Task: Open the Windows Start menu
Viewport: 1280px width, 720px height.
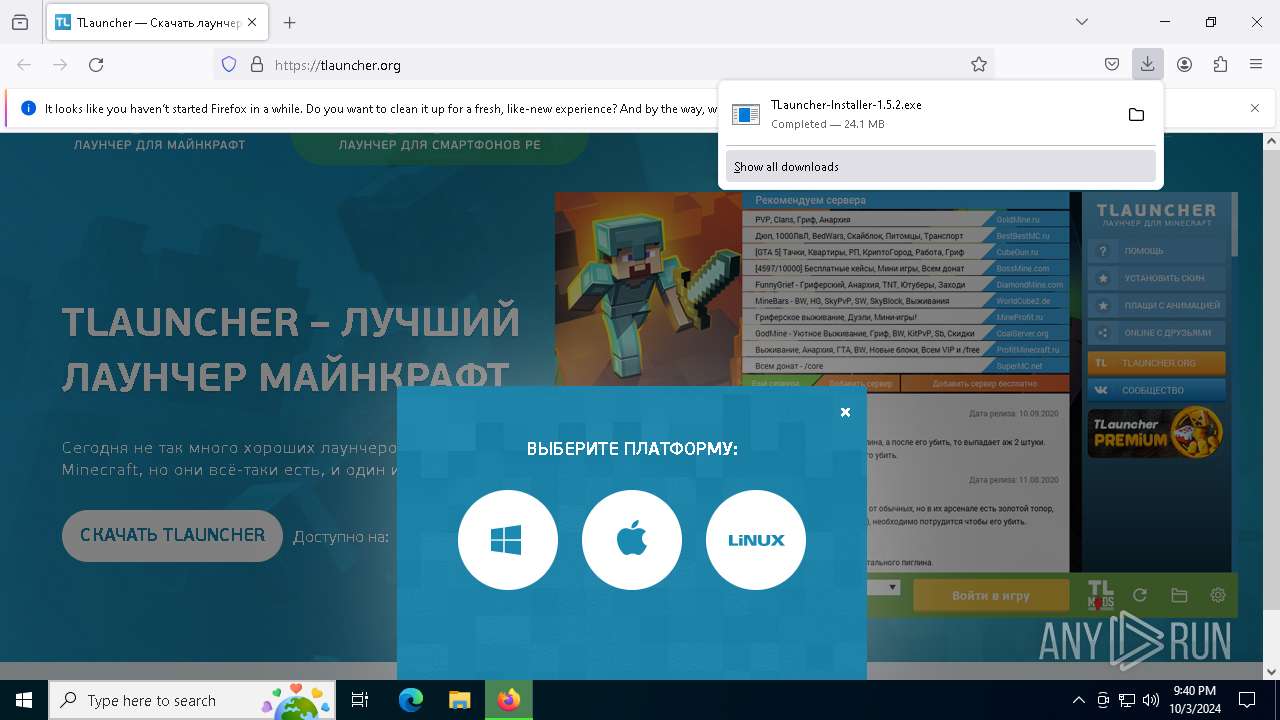Action: [24, 700]
